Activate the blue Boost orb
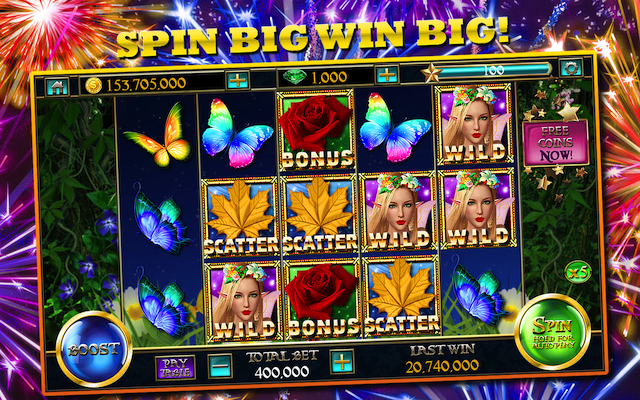This screenshot has height=400, width=640. tap(94, 349)
